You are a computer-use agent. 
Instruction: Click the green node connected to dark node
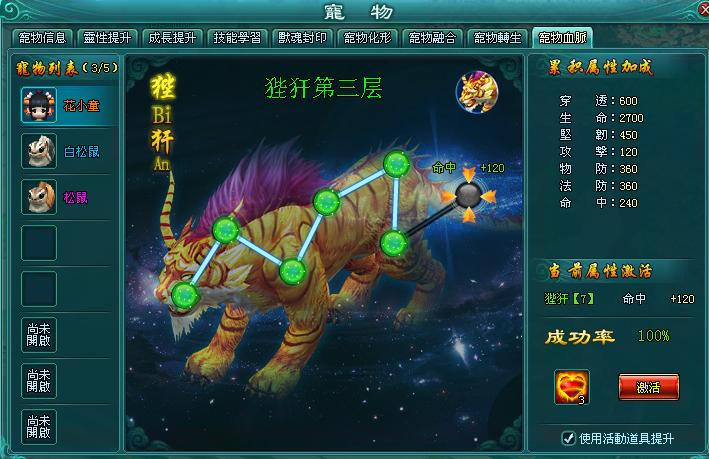(x=394, y=244)
